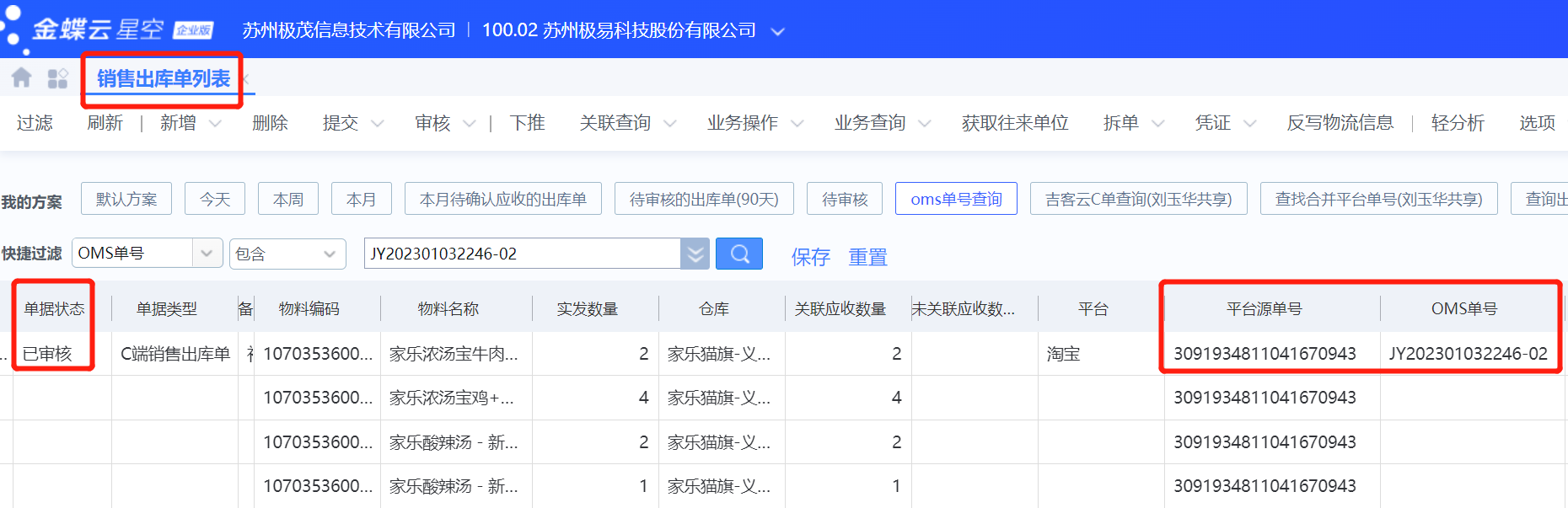Viewport: 1568px width, 508px height.
Task: Expand the 凭证 dropdown arrow
Action: coord(1250,124)
